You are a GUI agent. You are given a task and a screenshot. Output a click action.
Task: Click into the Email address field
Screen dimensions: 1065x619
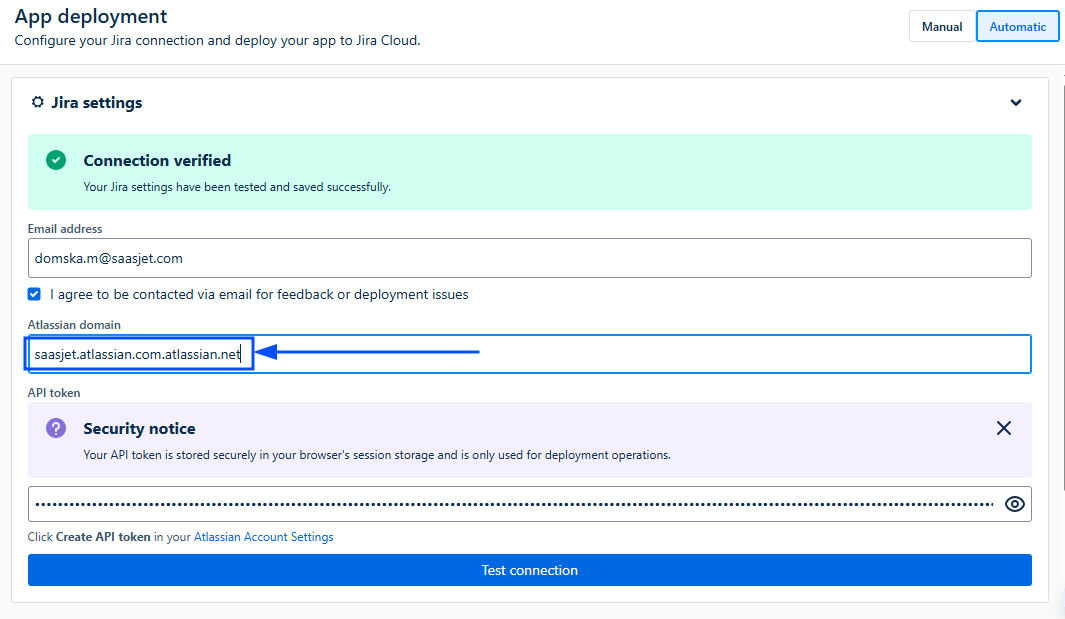coord(529,258)
